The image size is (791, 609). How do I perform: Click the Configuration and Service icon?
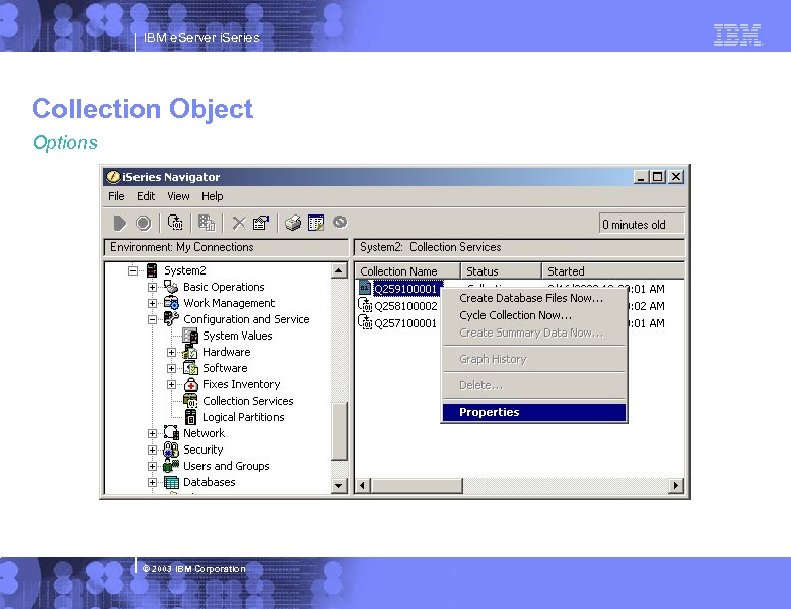[171, 319]
